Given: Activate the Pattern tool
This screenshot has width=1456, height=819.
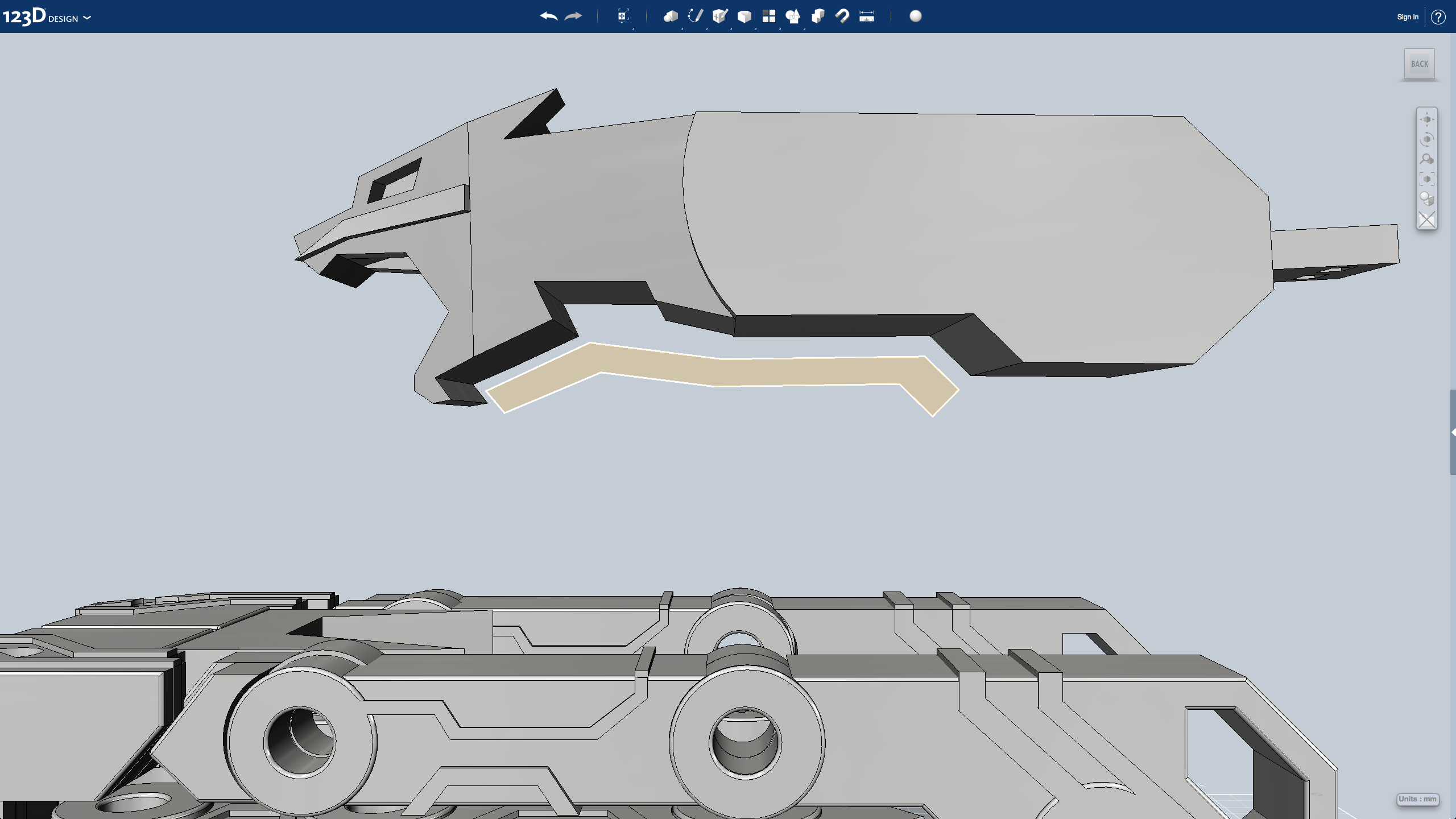Looking at the screenshot, I should point(769,16).
